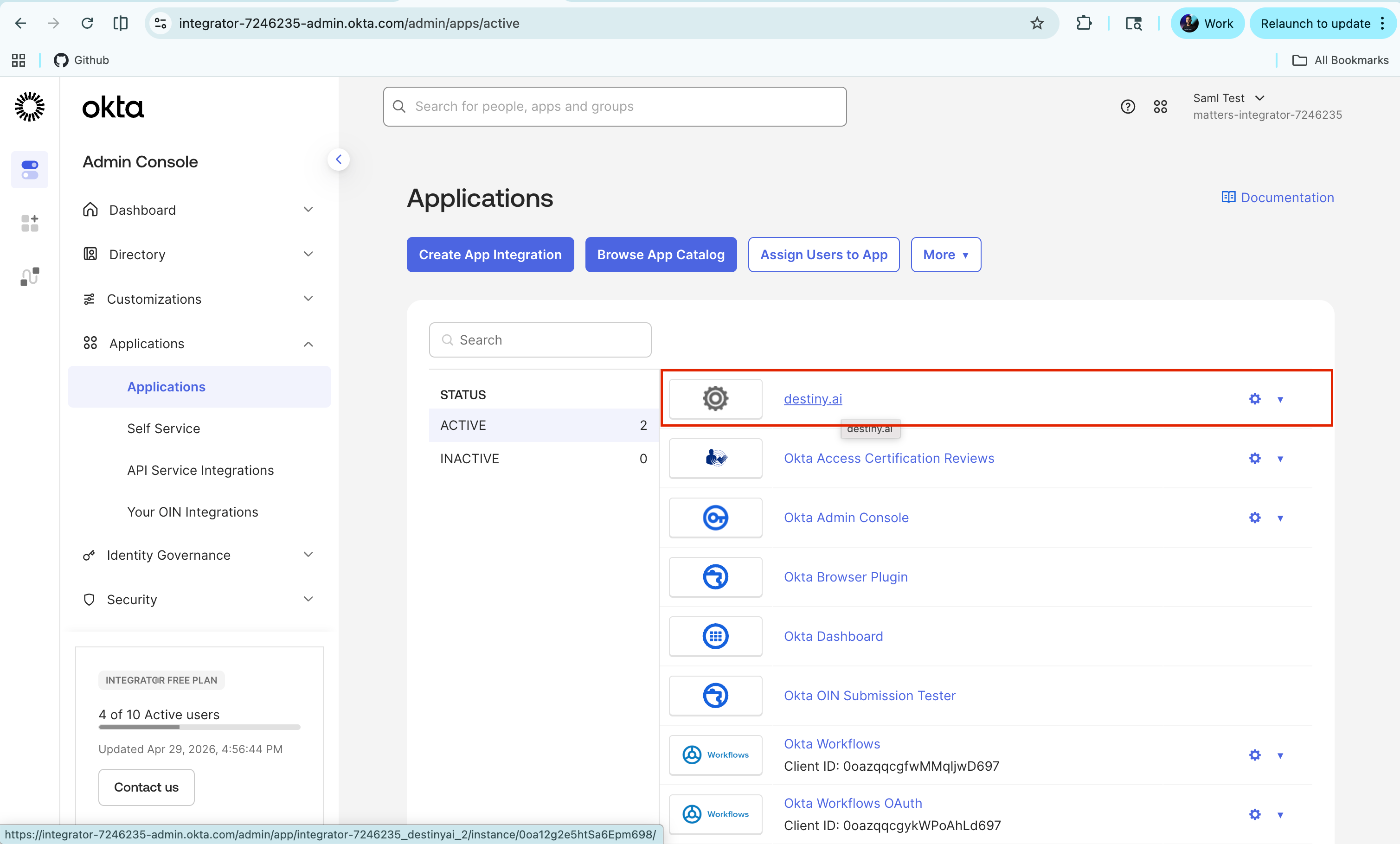1400x844 pixels.
Task: Click the Okta OIN Submission Tester logo
Action: coord(715,696)
